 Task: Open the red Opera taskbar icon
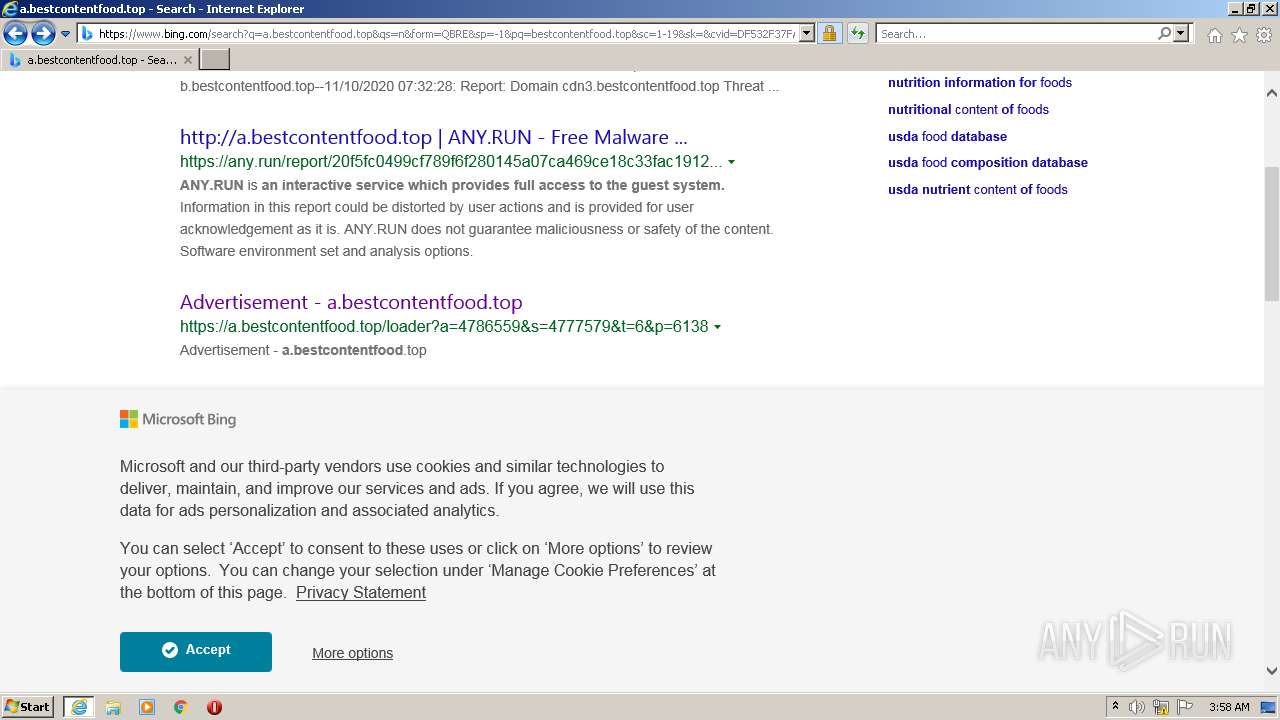tap(214, 707)
